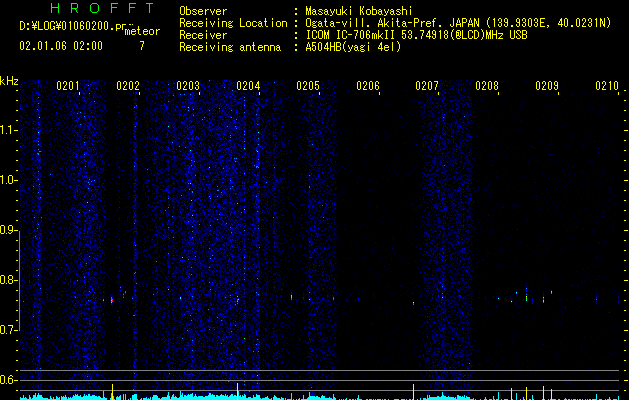Click the yellow meteor detection bar just before 0207
Viewport: 629px width, 400px height.
(413, 392)
